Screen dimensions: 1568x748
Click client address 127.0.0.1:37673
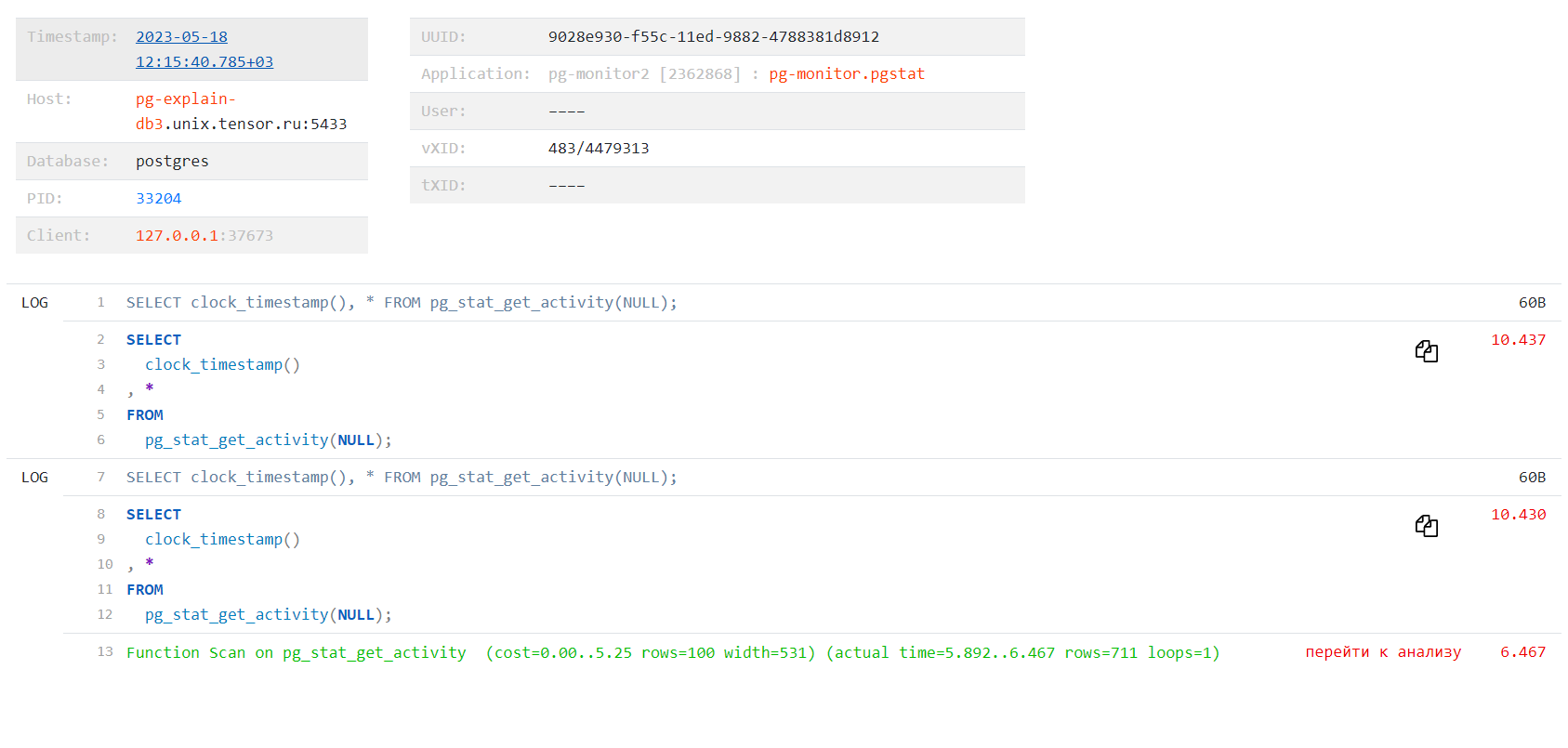[x=204, y=236]
